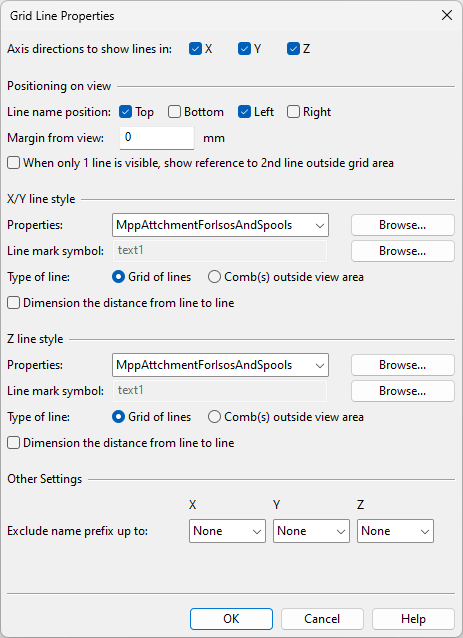This screenshot has height=638, width=463.
Task: Enable show reference to 2nd line option
Action: tap(13, 163)
